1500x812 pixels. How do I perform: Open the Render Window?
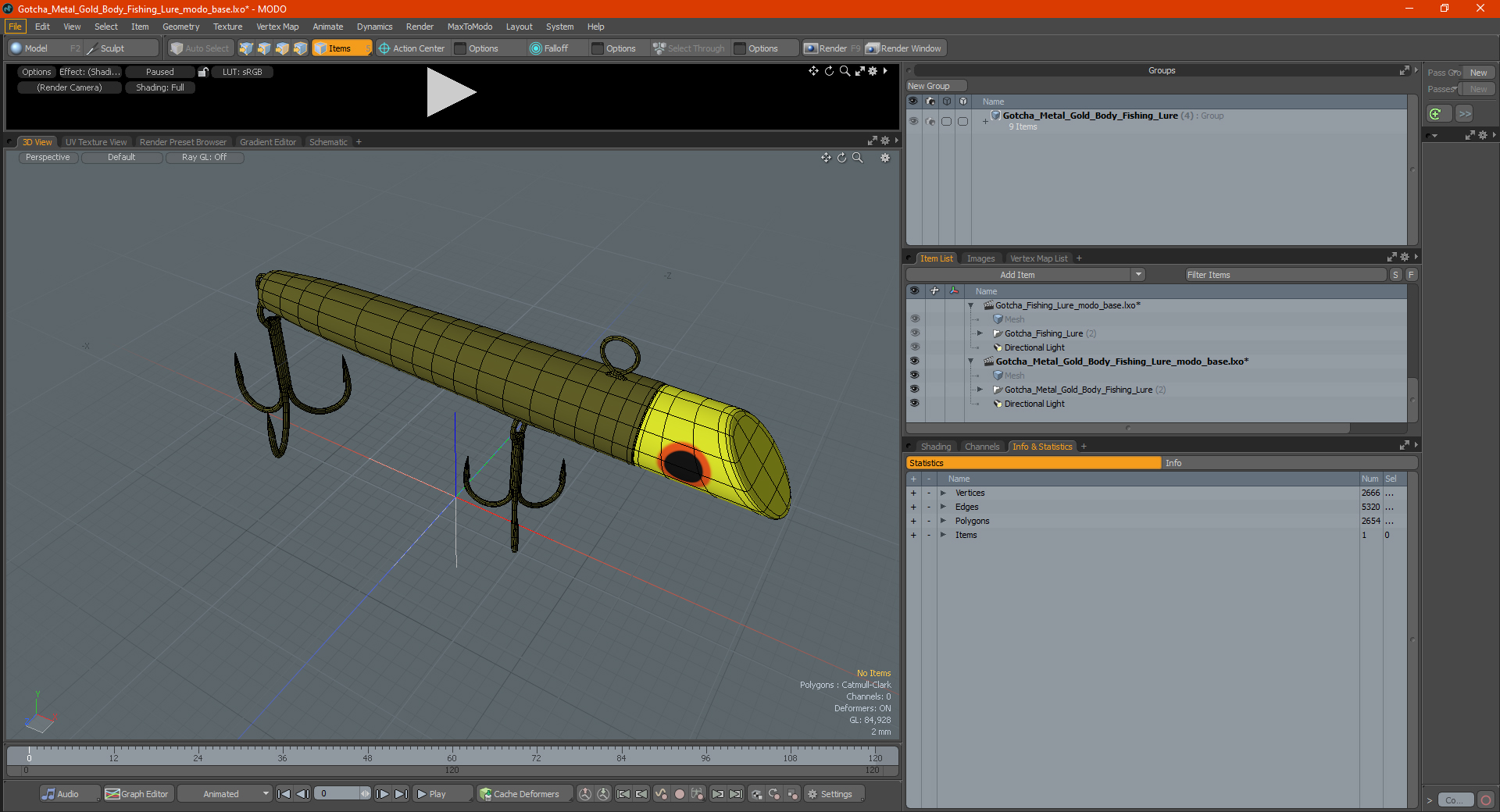[x=905, y=48]
